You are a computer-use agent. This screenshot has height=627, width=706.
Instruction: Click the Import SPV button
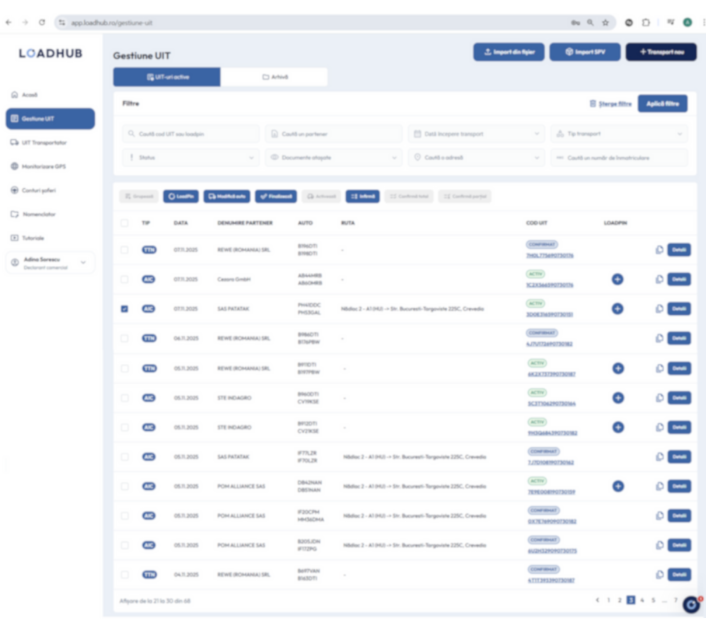point(584,52)
